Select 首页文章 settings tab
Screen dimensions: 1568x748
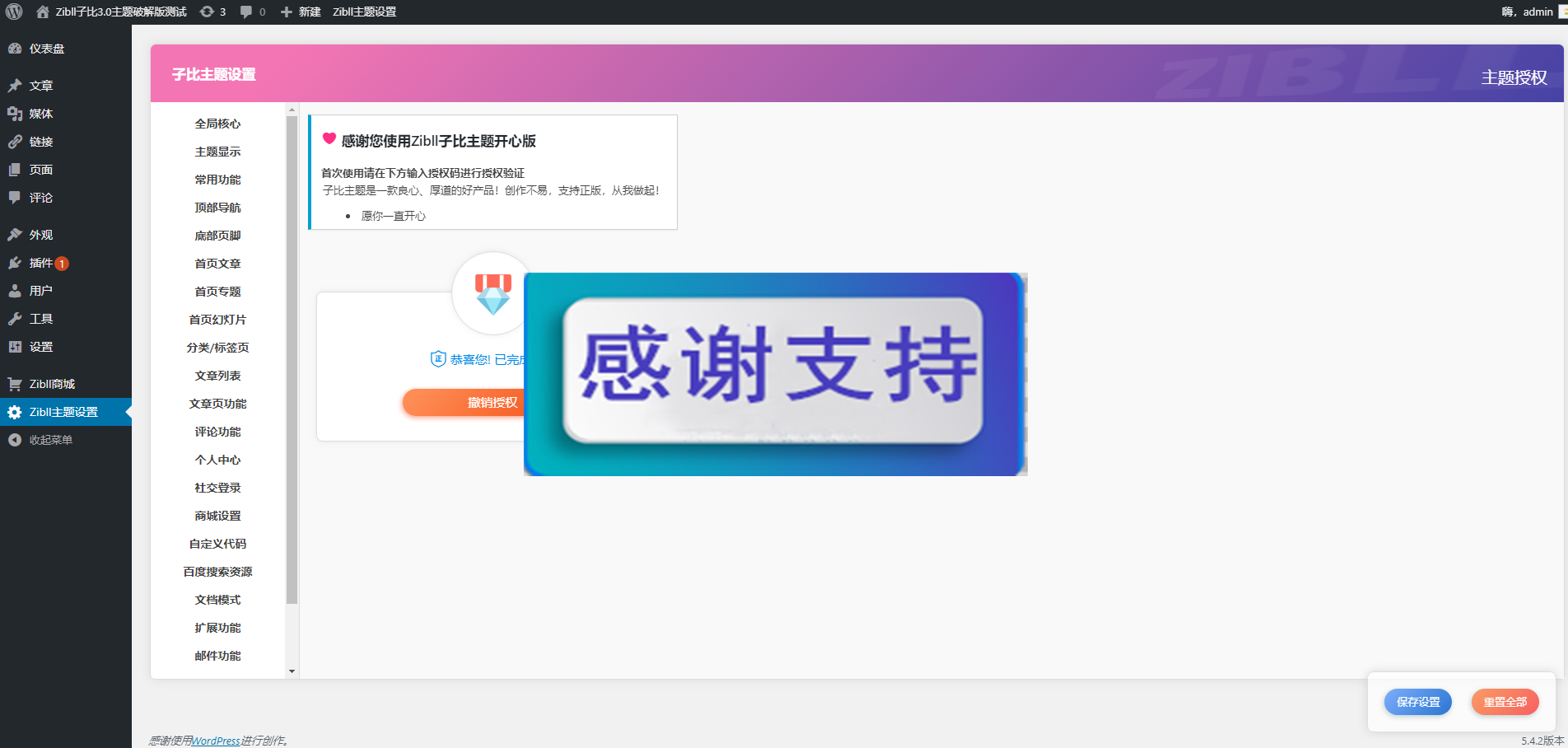[x=217, y=264]
